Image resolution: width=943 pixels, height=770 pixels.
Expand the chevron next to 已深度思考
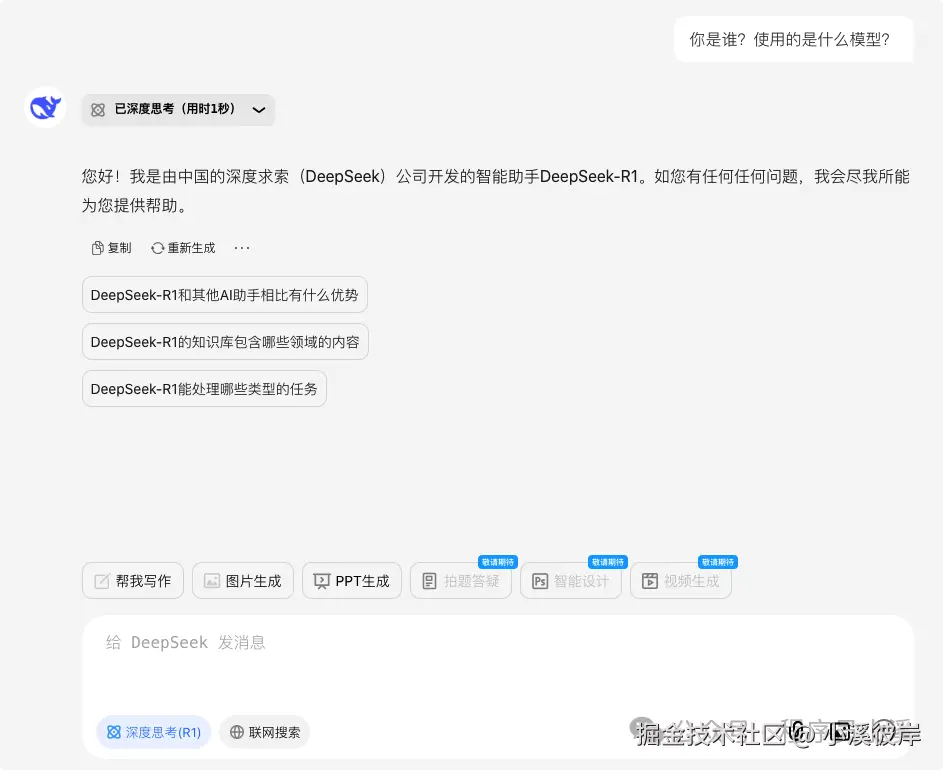259,110
